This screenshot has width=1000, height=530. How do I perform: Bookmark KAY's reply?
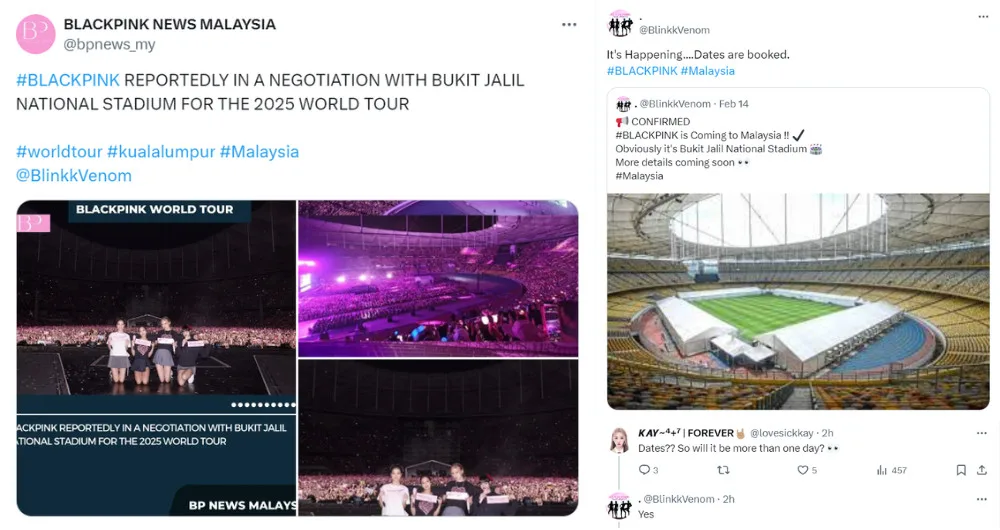[960, 470]
